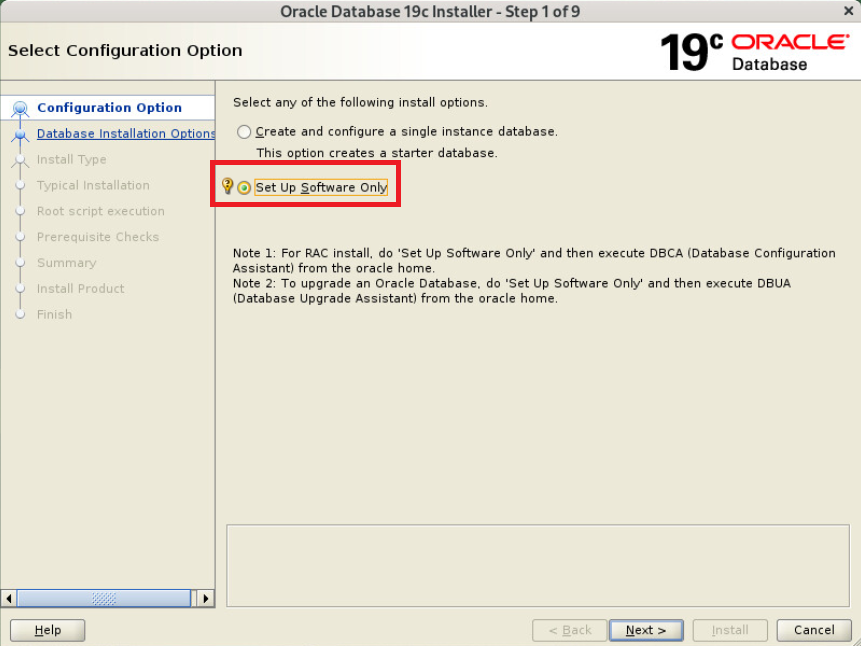The image size is (861, 646).
Task: Click the Typical Installation step label
Action: point(93,185)
